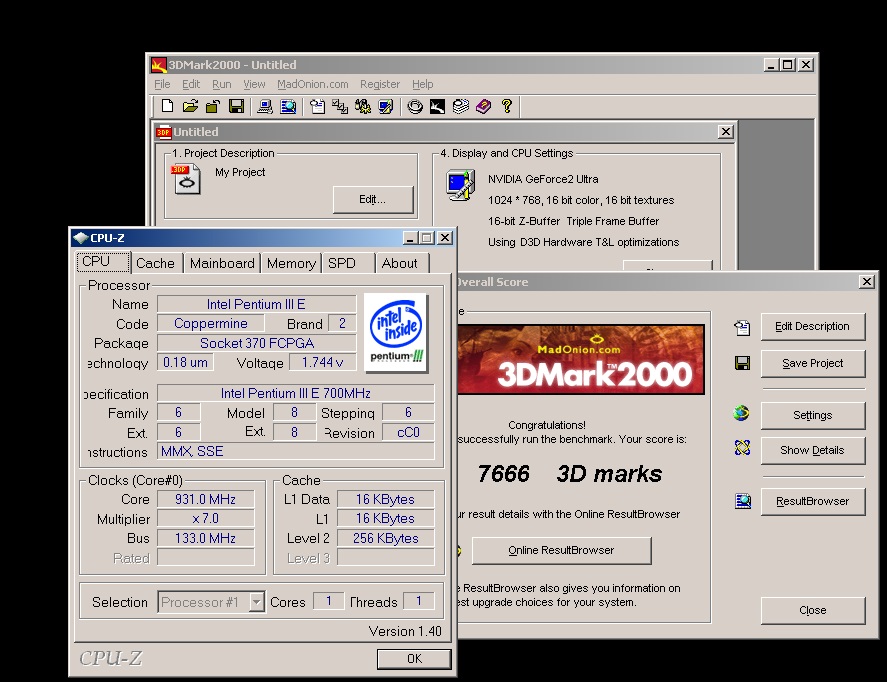Click the globe icon beside Settings
Viewport: 887px width, 682px height.
[742, 414]
